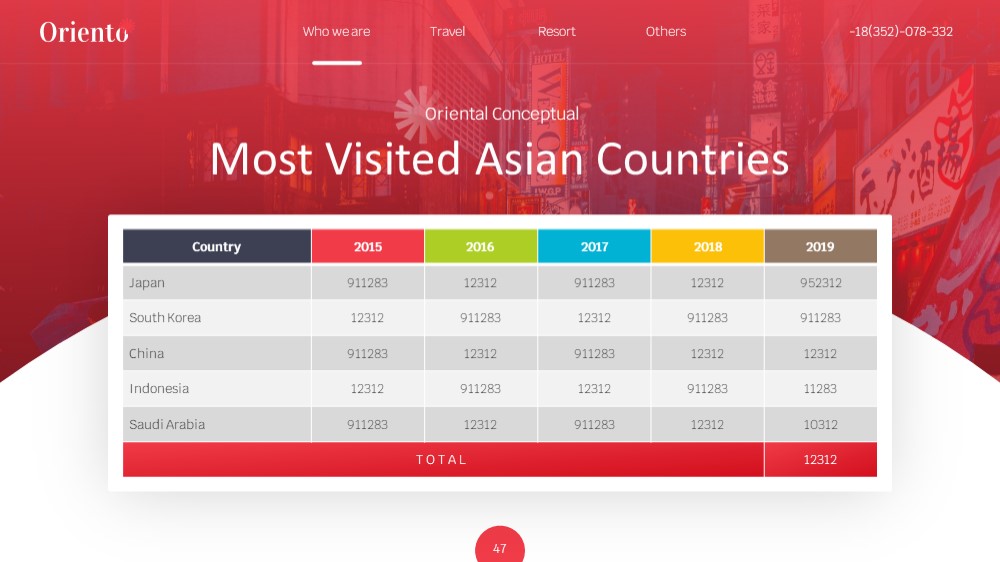Go to the Resort page

(x=556, y=31)
